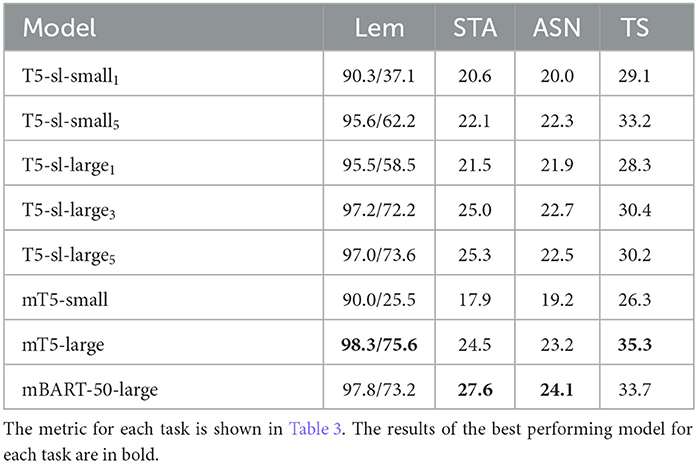Select the ASN column header
This screenshot has height=463, width=697.
[557, 28]
